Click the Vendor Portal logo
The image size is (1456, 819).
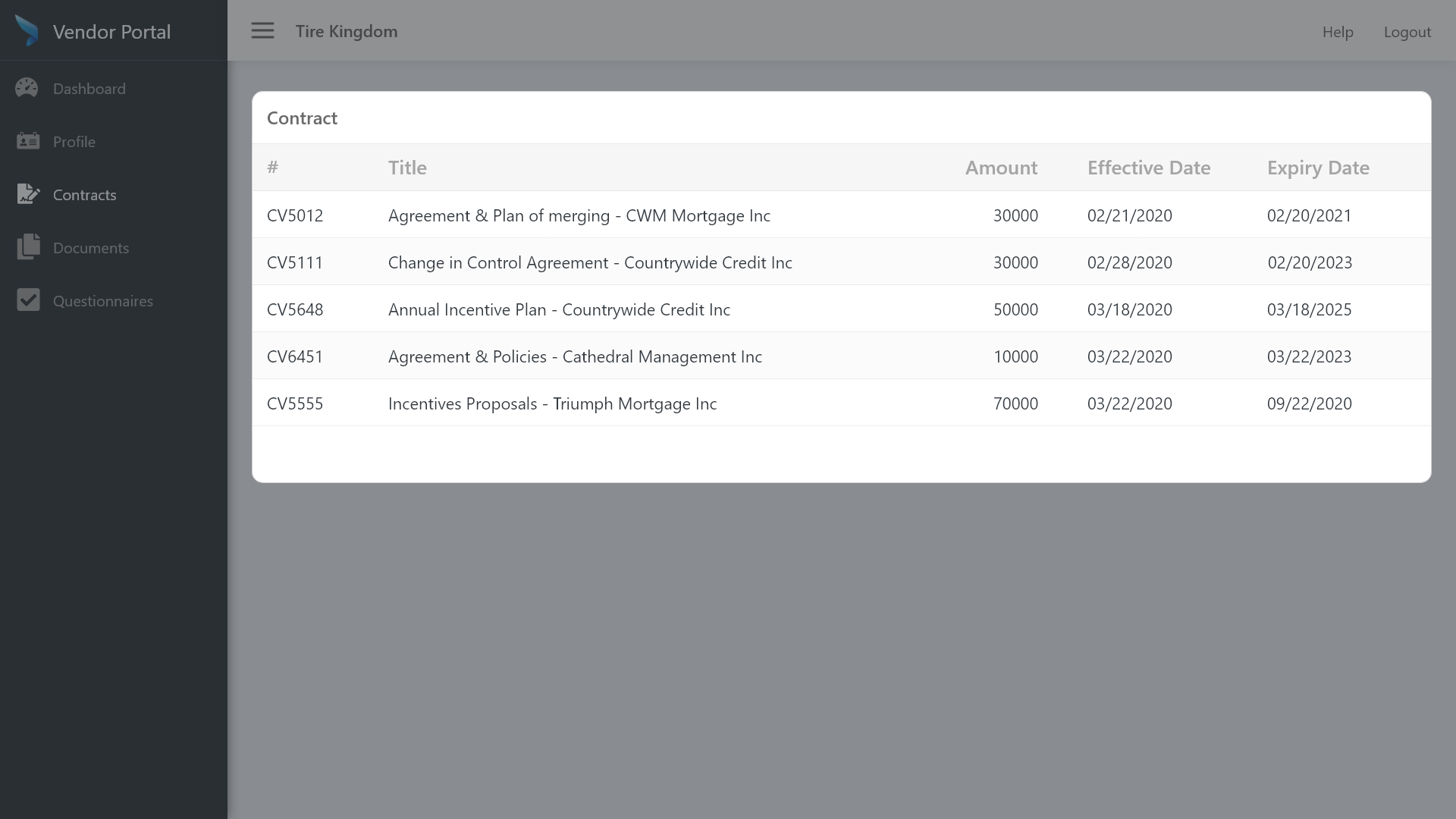click(93, 30)
